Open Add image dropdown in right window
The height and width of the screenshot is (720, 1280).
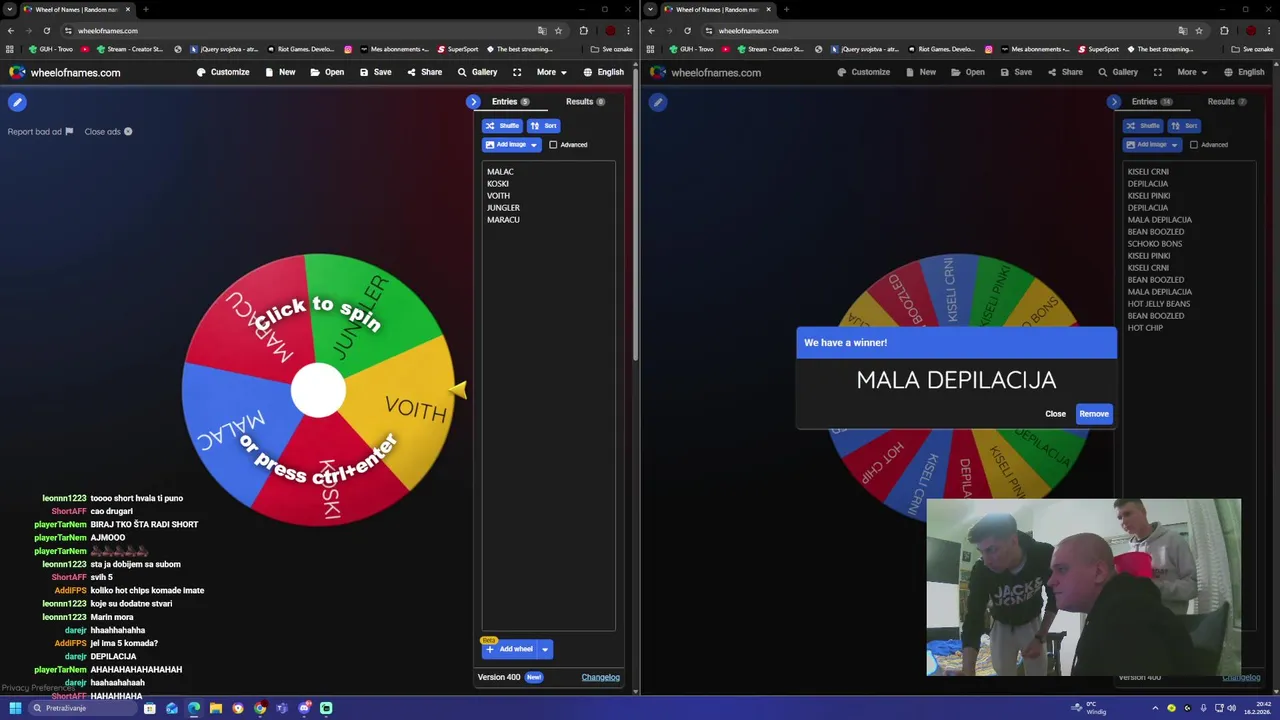tap(1153, 145)
